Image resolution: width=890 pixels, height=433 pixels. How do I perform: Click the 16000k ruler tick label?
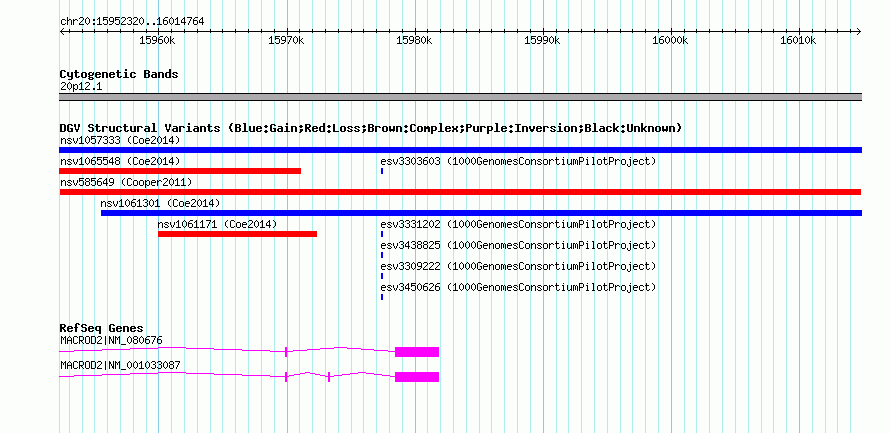coord(670,40)
